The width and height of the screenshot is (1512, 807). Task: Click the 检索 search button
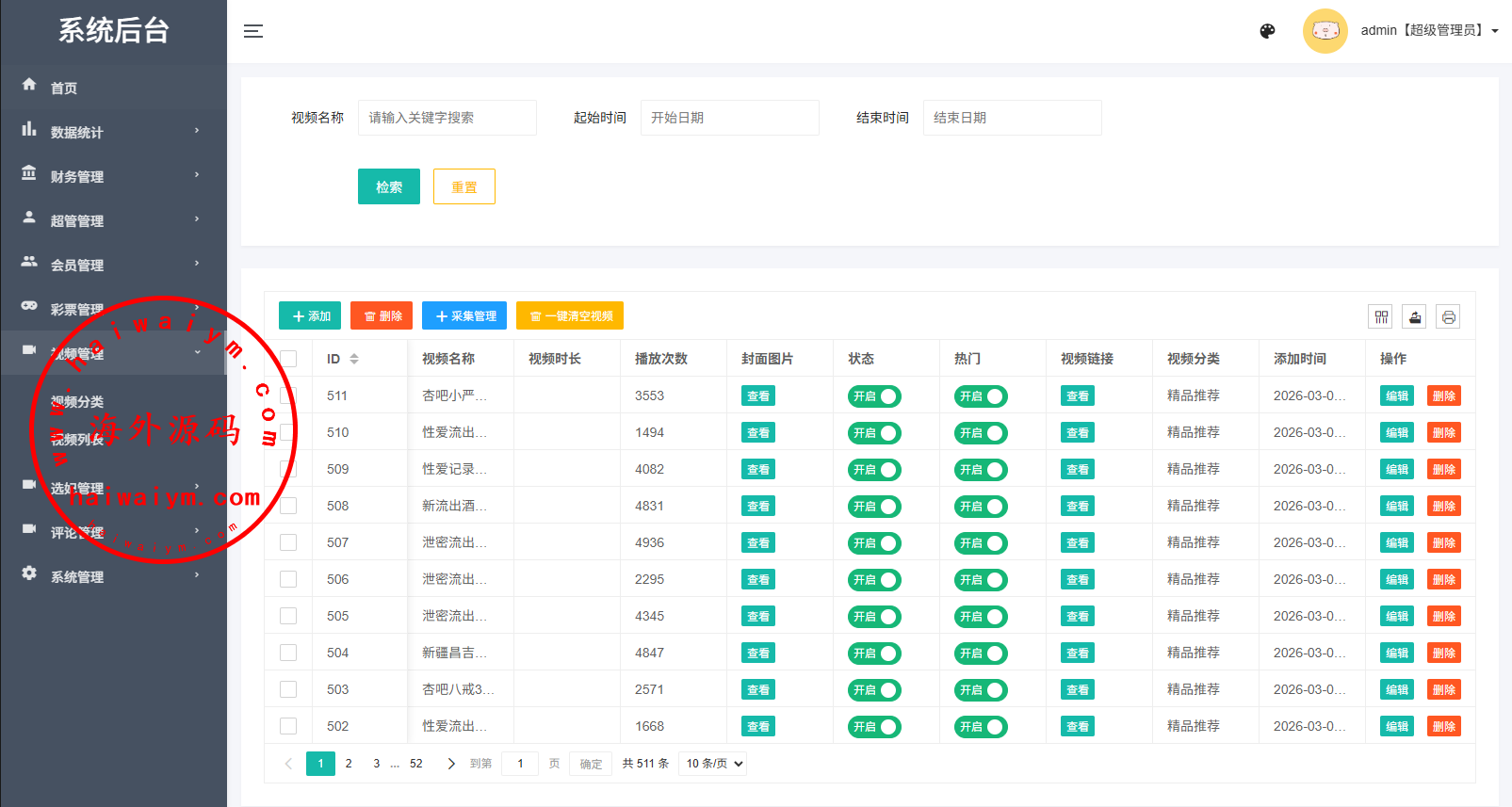(388, 186)
